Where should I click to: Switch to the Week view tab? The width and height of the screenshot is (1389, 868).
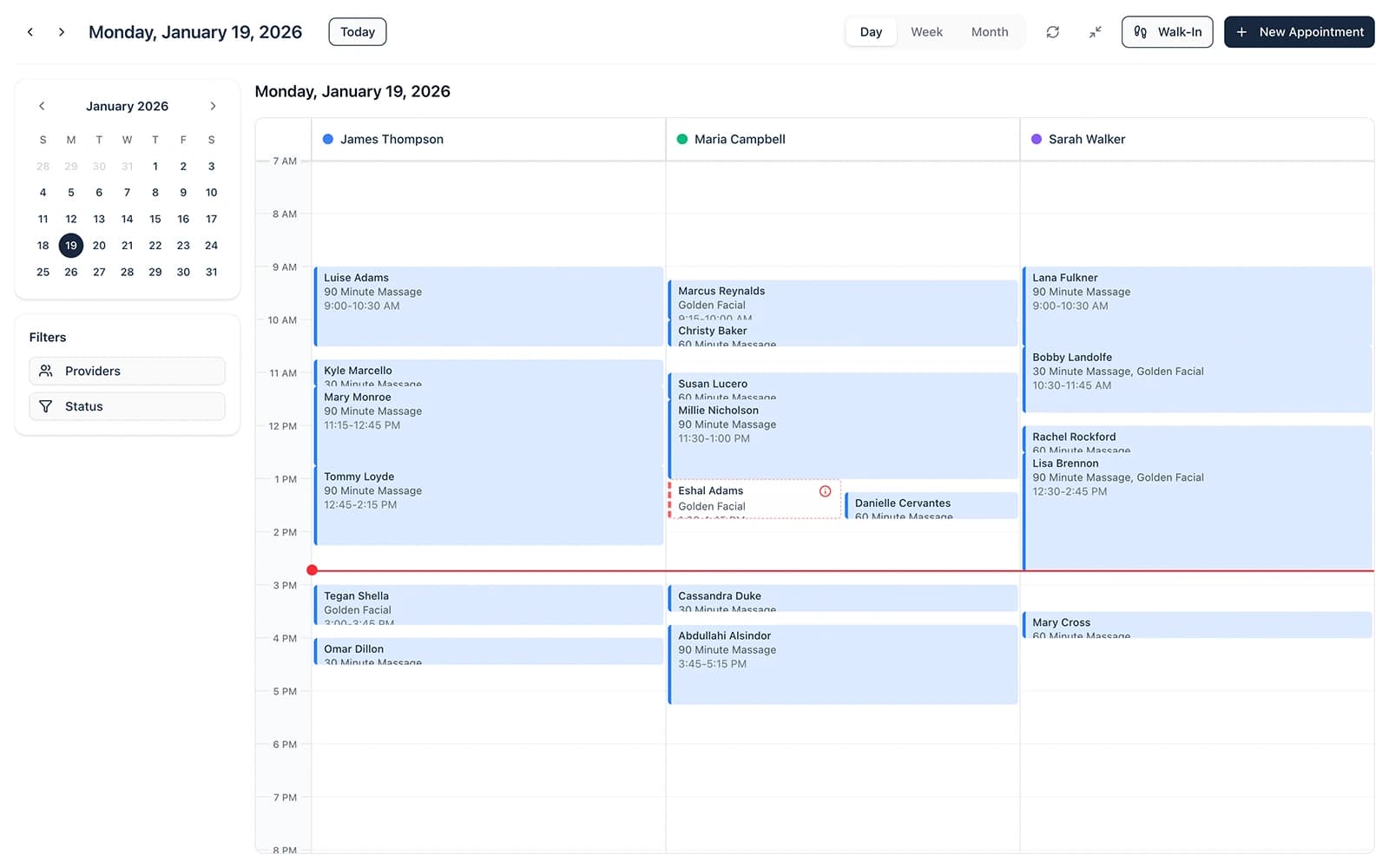pyautogui.click(x=926, y=31)
